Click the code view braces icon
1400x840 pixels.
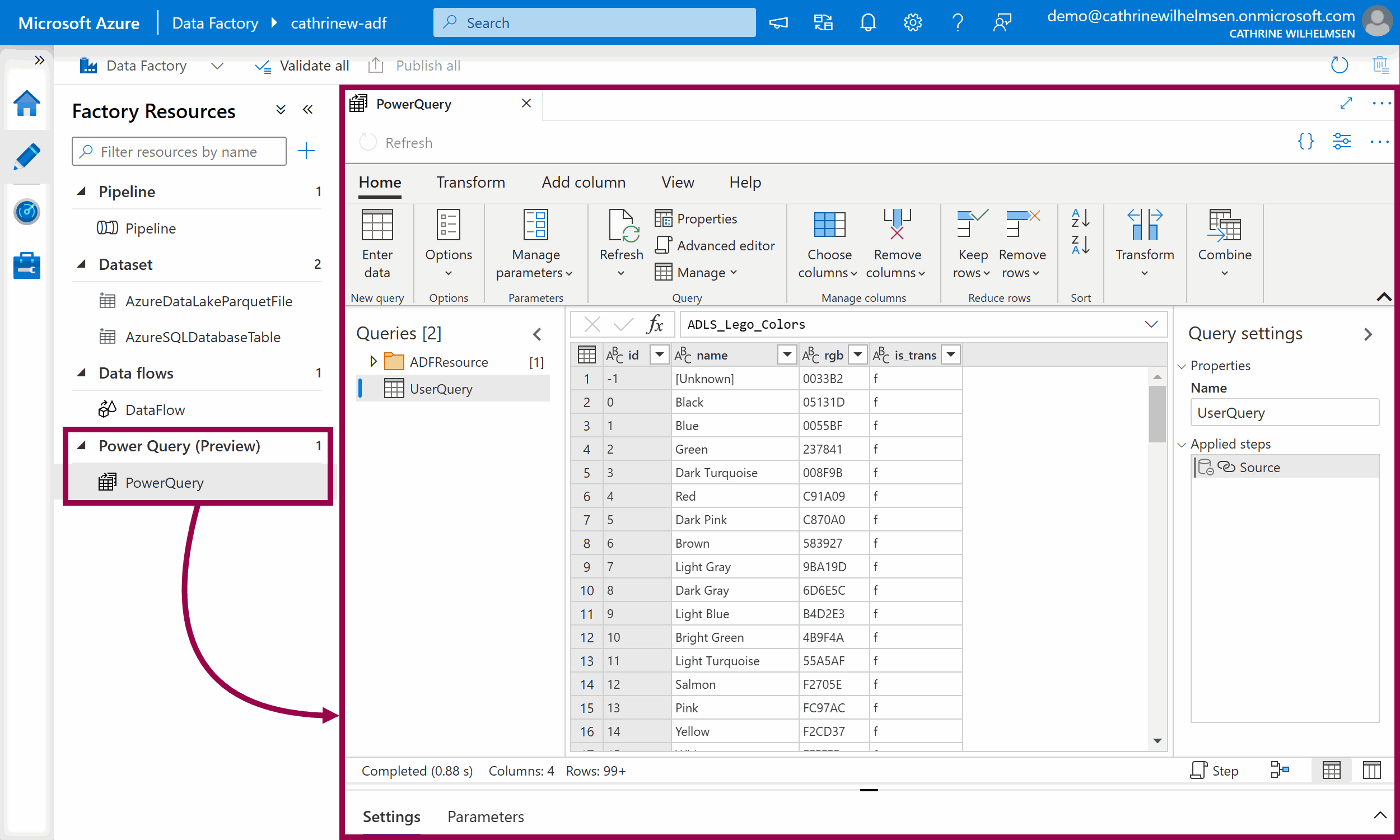[1305, 142]
